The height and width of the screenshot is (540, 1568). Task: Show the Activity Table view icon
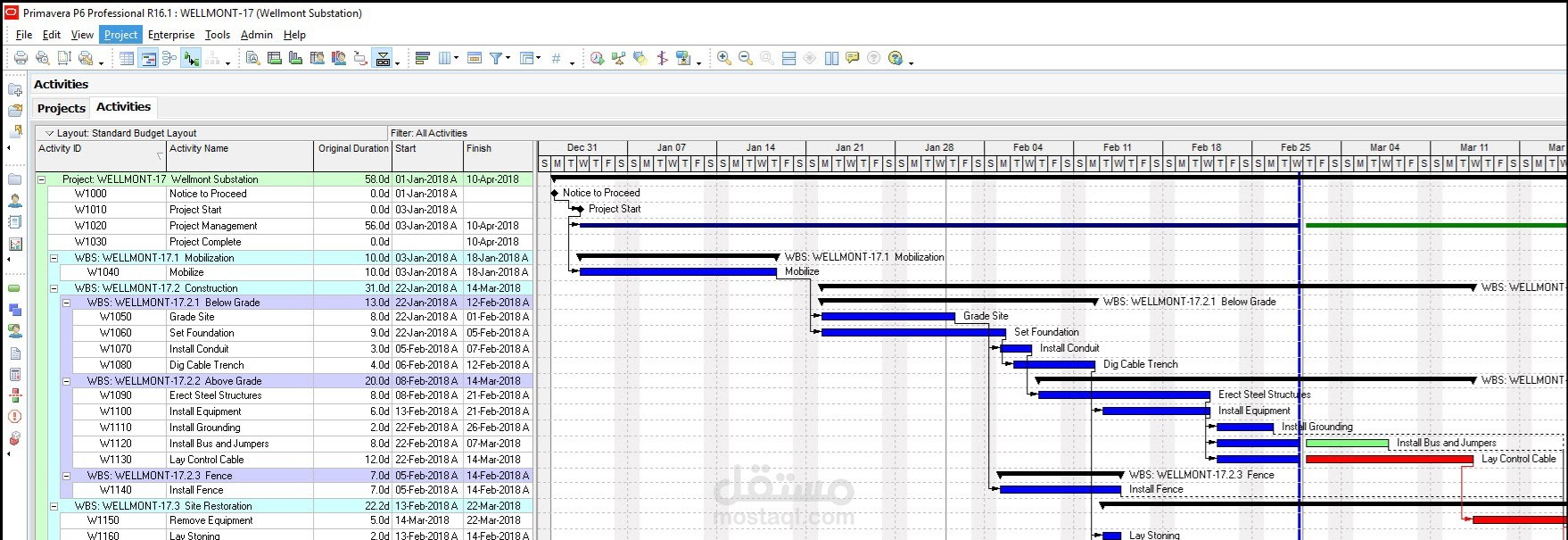(127, 58)
